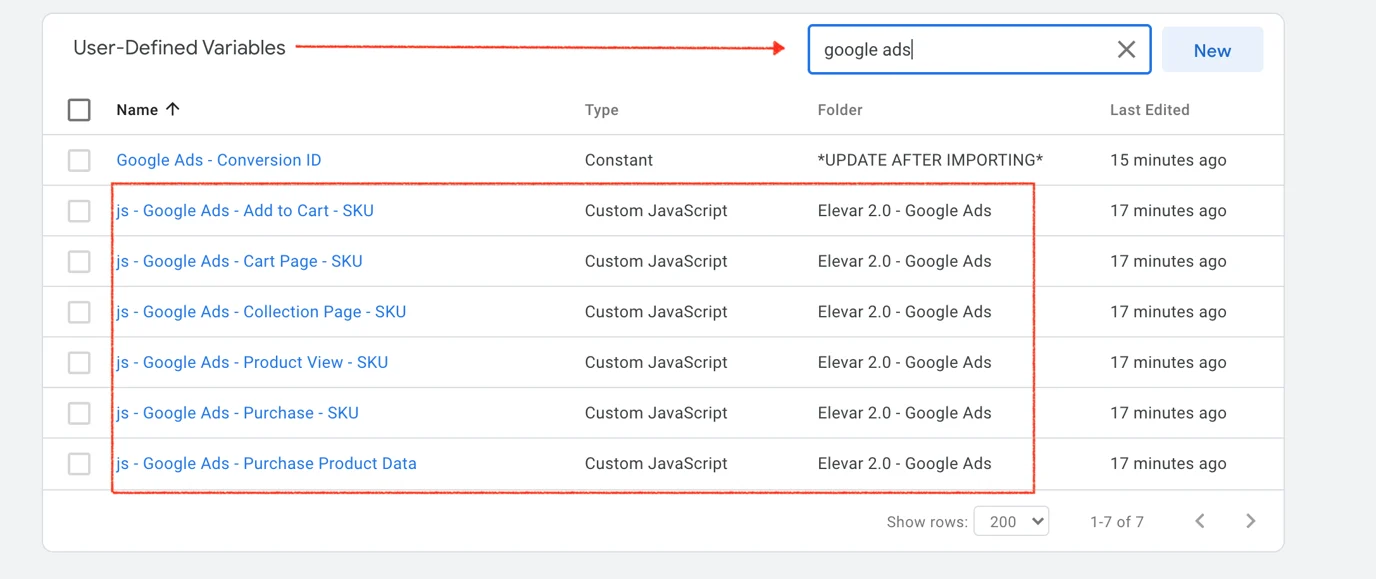Open the Google Ads - Conversion ID variable
The image size is (1376, 579).
(x=219, y=160)
